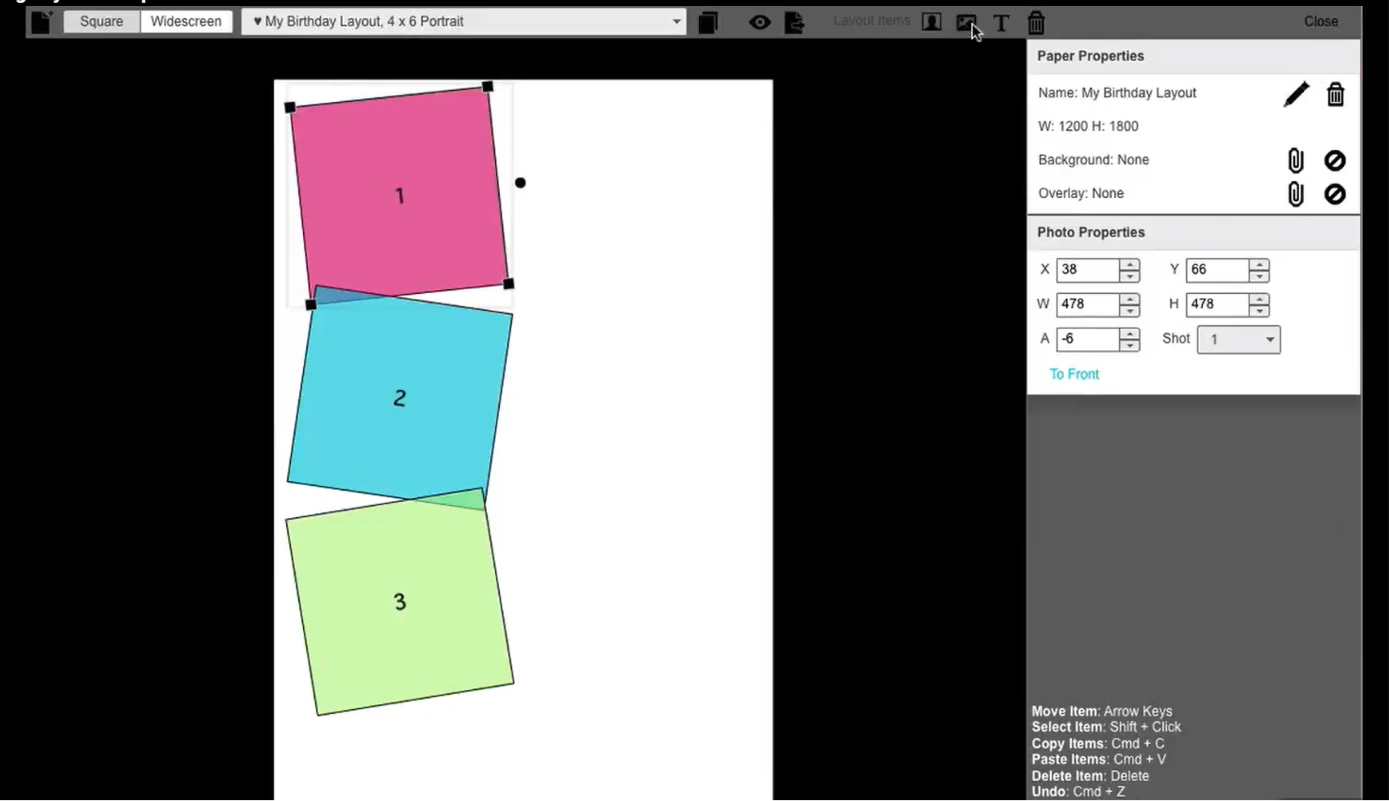Click the bottom-right resize handle of box 1
This screenshot has height=801, width=1389.
point(509,284)
